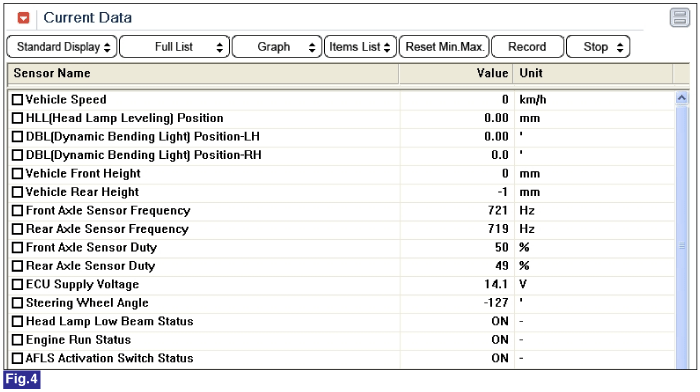Image resolution: width=700 pixels, height=392 pixels.
Task: Check the Head Lamp Low Beam Status checkbox
Action: [x=17, y=321]
